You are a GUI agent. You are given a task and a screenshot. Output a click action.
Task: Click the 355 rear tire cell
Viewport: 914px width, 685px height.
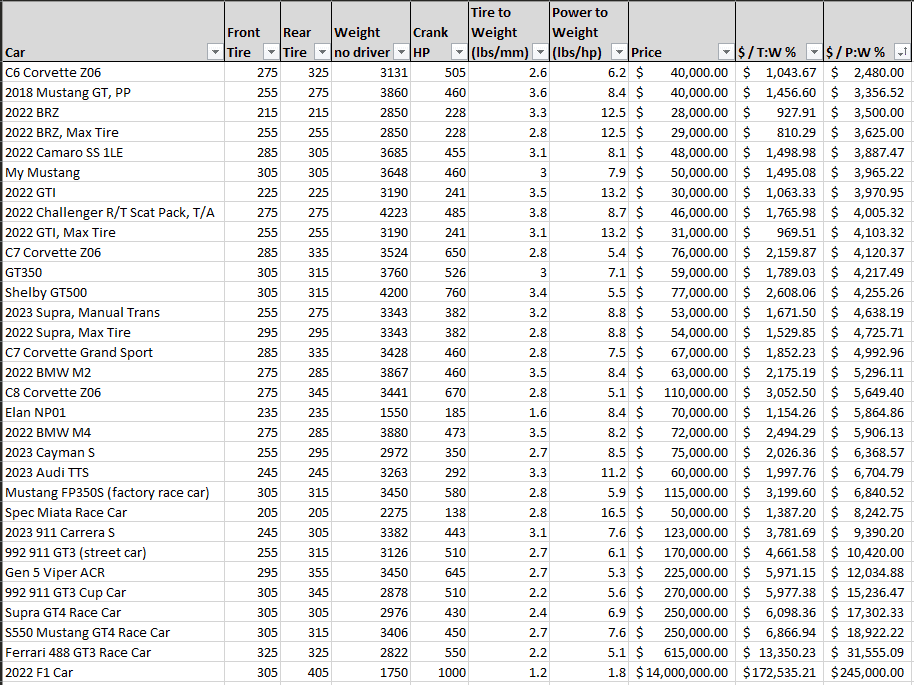(306, 572)
